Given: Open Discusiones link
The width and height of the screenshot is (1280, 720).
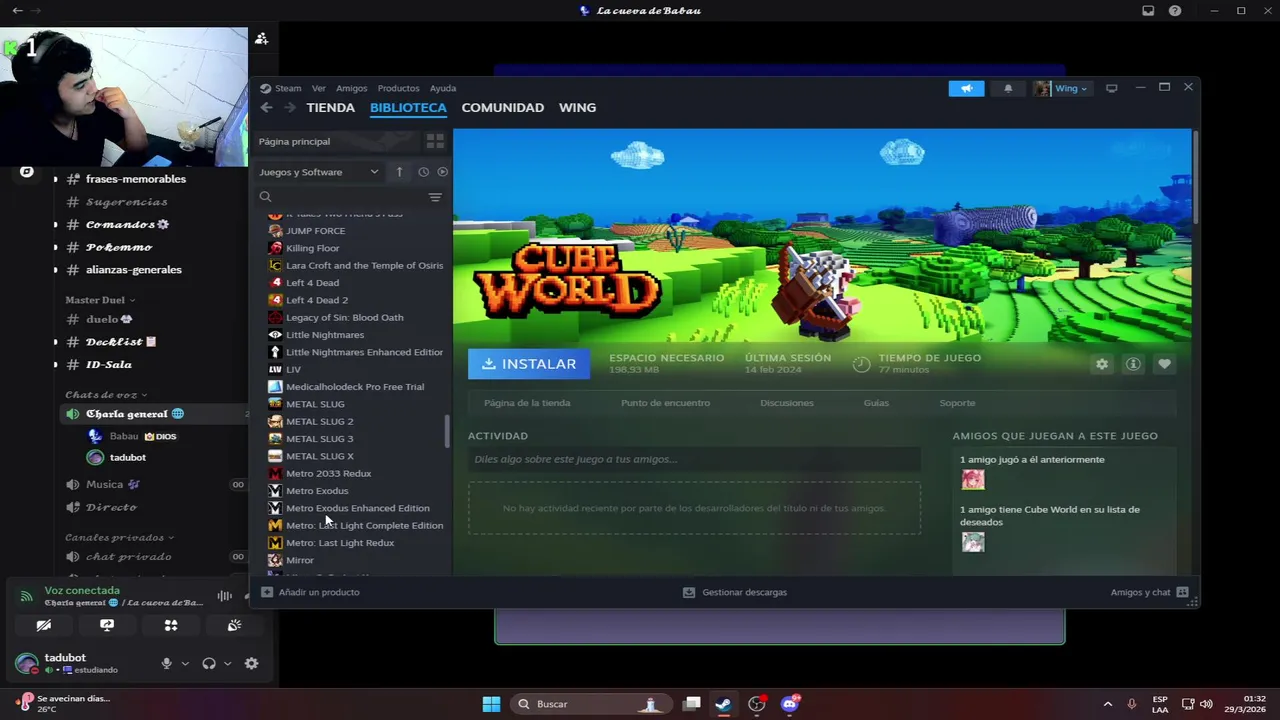Looking at the screenshot, I should click(787, 403).
